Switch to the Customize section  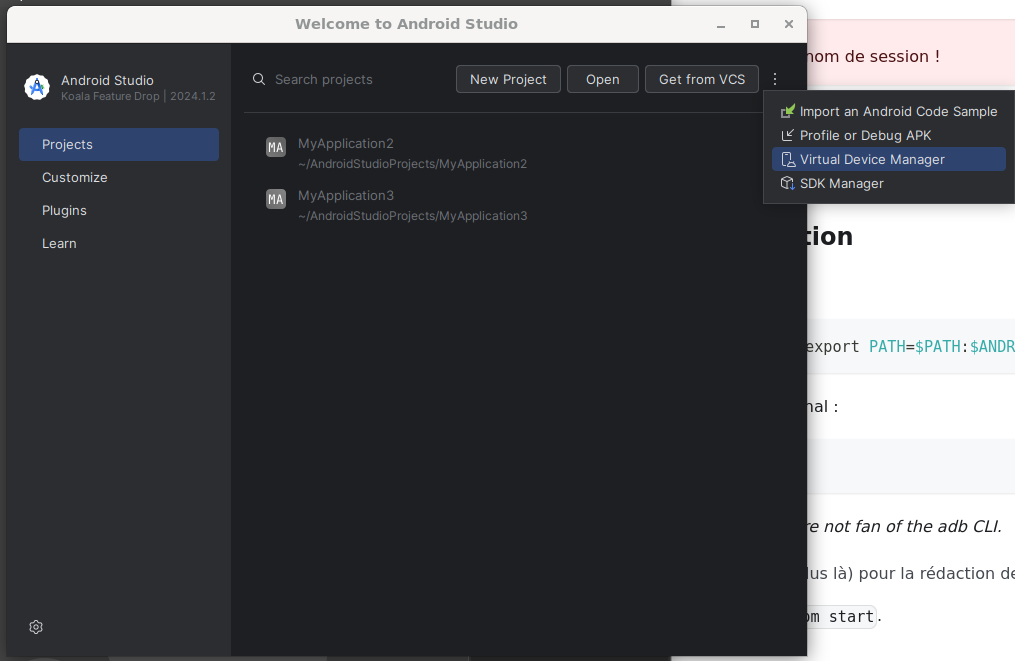pyautogui.click(x=74, y=177)
